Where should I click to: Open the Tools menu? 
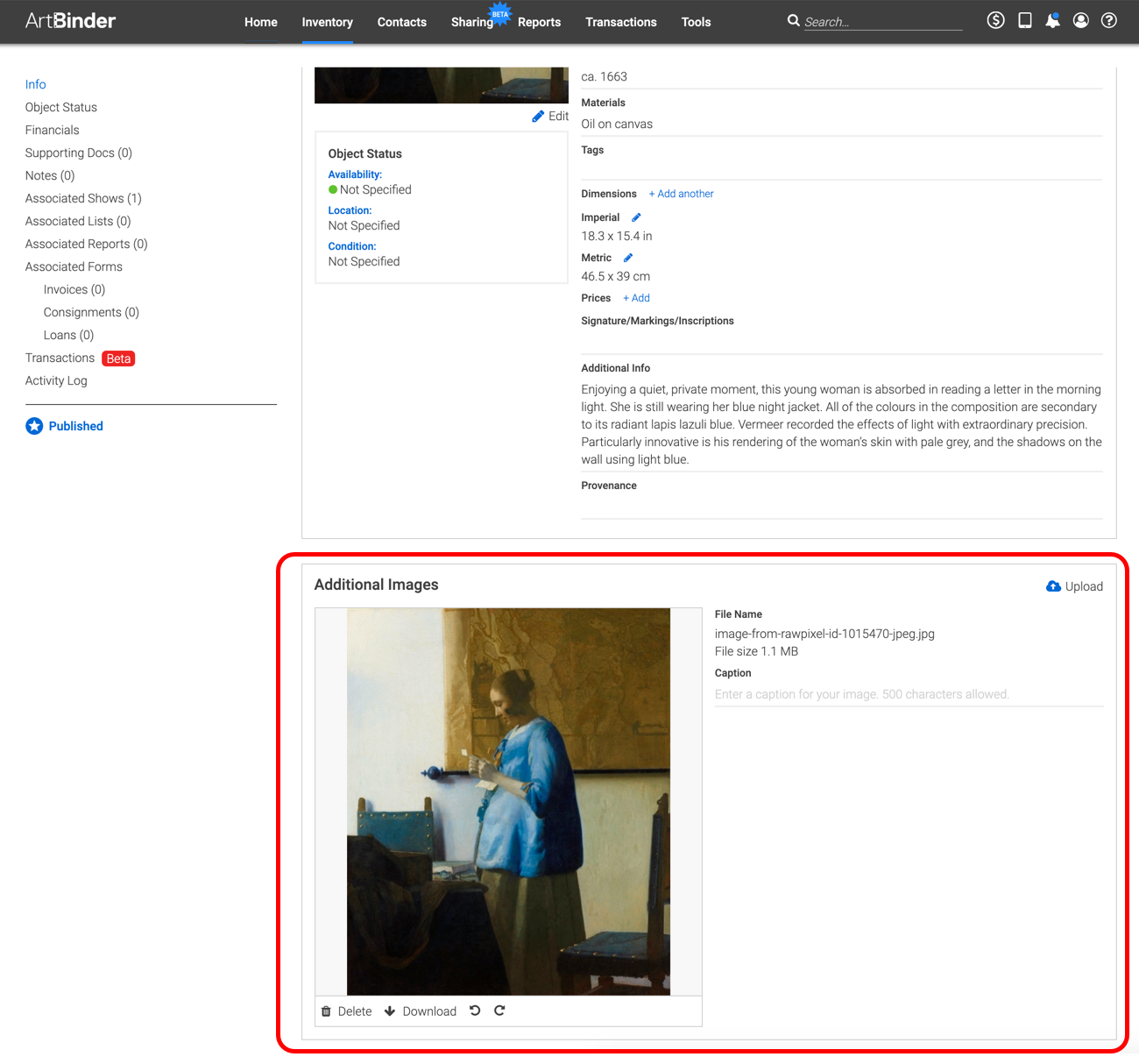[x=697, y=22]
